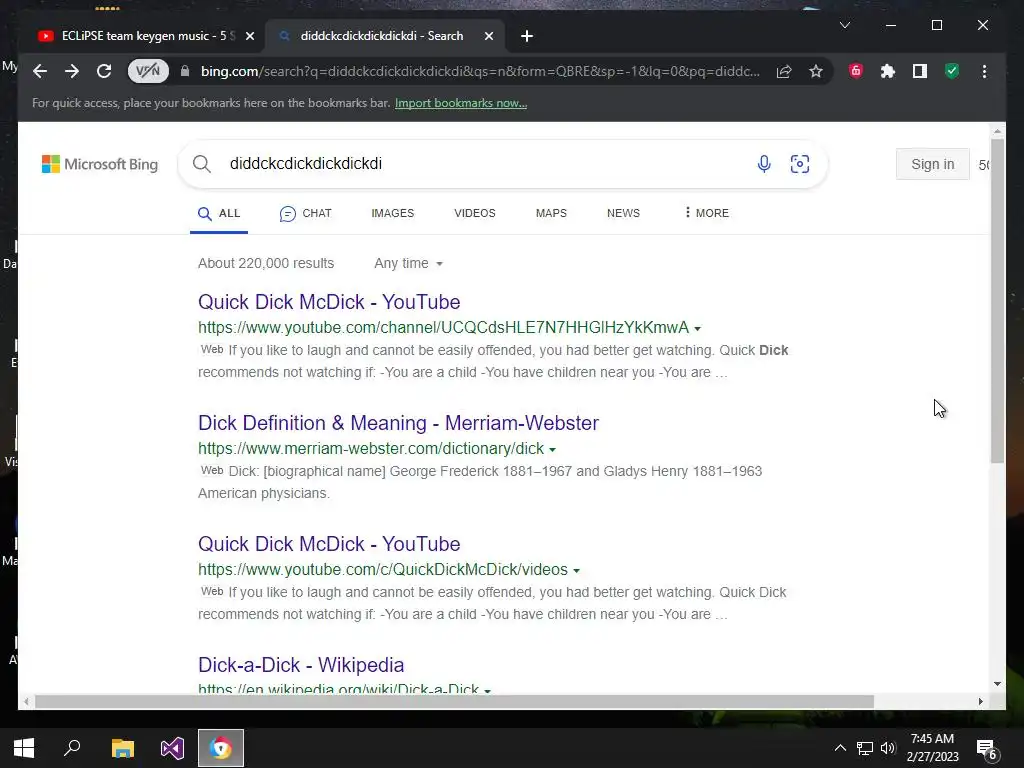Switch to the VIDEOS tab

point(475,214)
